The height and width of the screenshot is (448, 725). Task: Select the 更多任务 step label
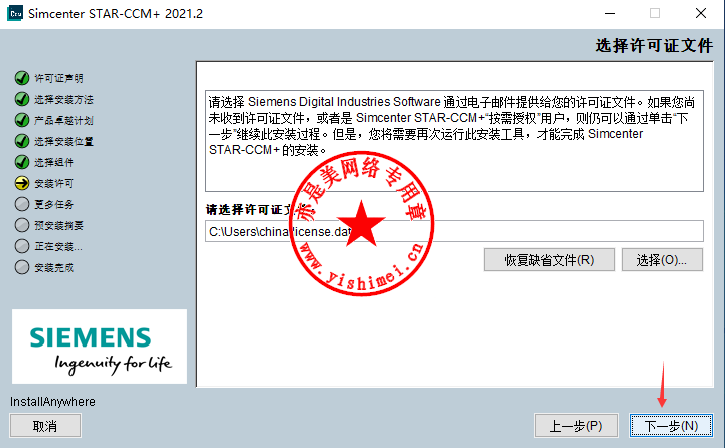(54, 204)
